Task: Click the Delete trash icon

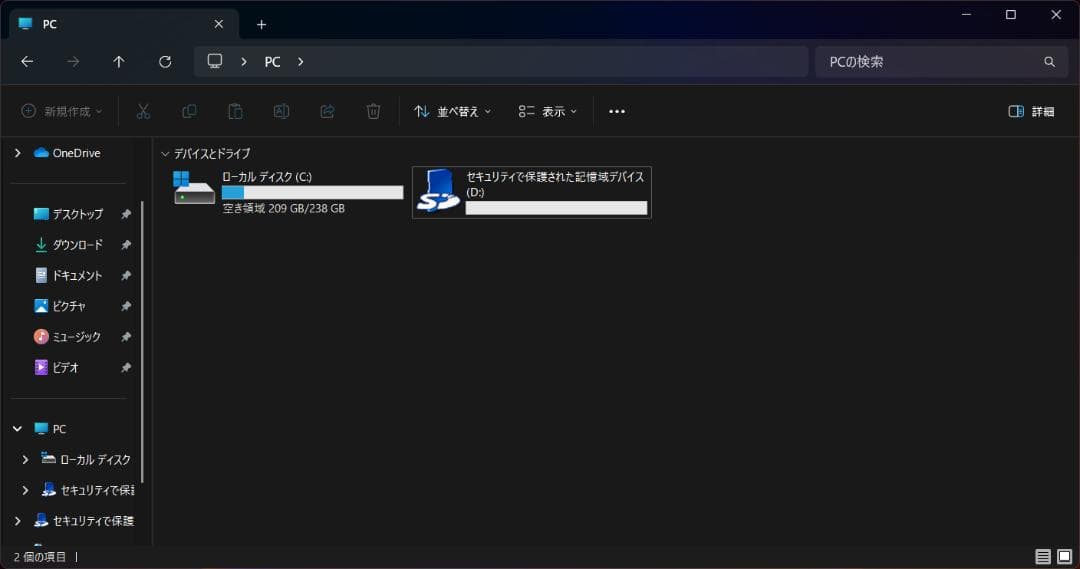Action: [x=373, y=112]
